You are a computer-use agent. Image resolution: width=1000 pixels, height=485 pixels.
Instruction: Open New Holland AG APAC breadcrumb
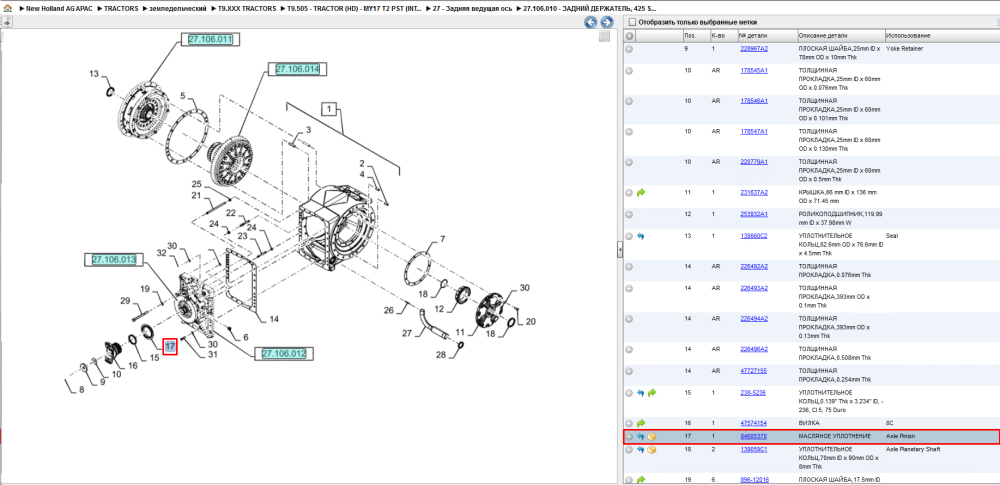(61, 10)
